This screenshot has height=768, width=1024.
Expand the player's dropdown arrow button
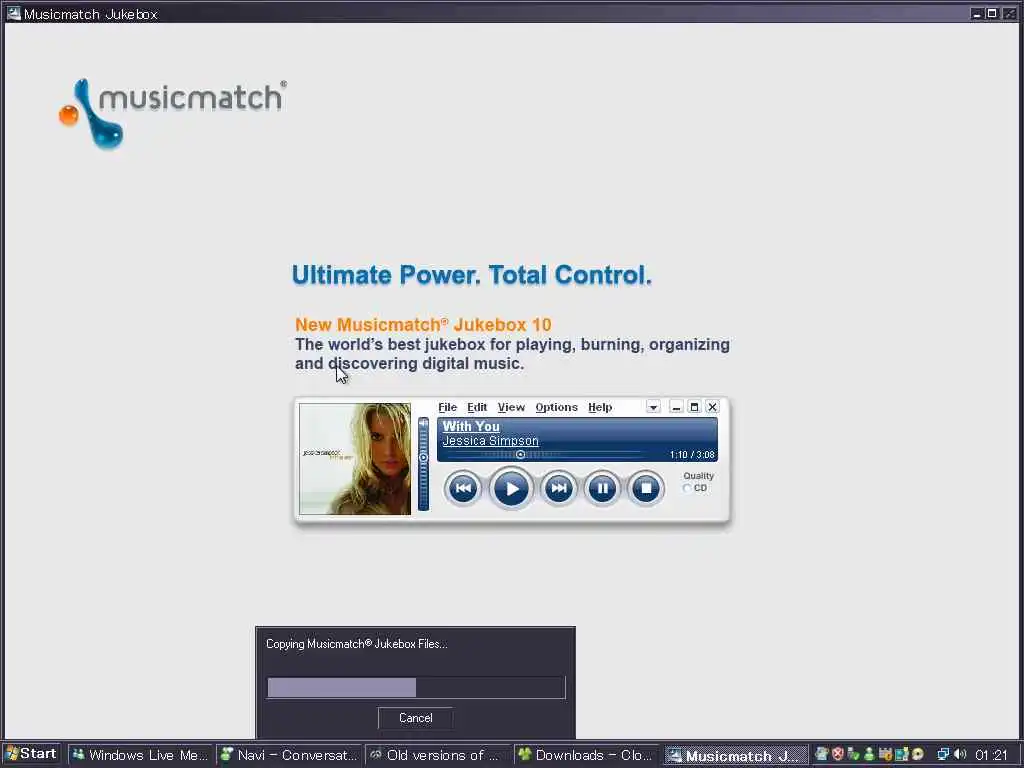652,407
